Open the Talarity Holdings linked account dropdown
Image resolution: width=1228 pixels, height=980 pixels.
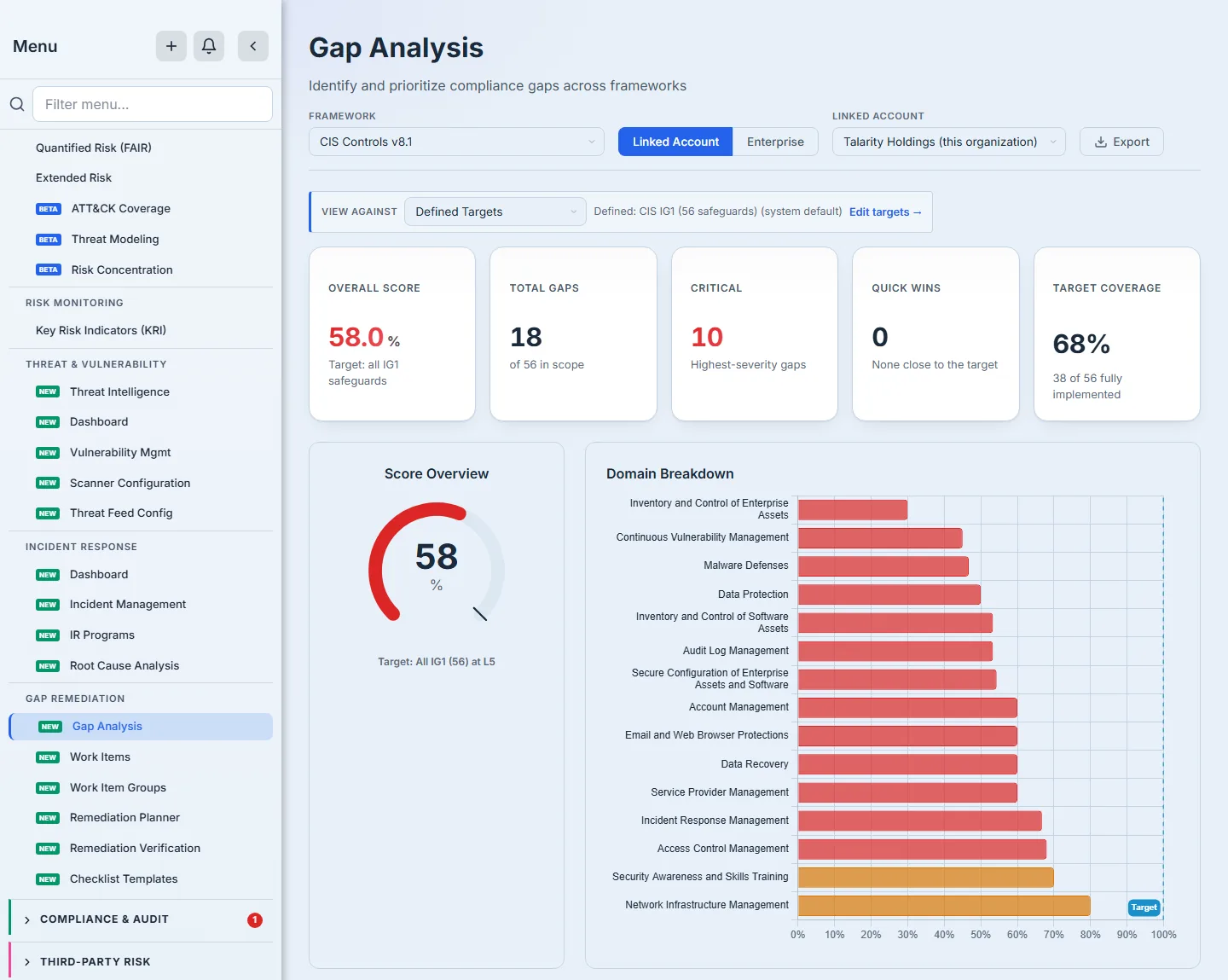949,142
